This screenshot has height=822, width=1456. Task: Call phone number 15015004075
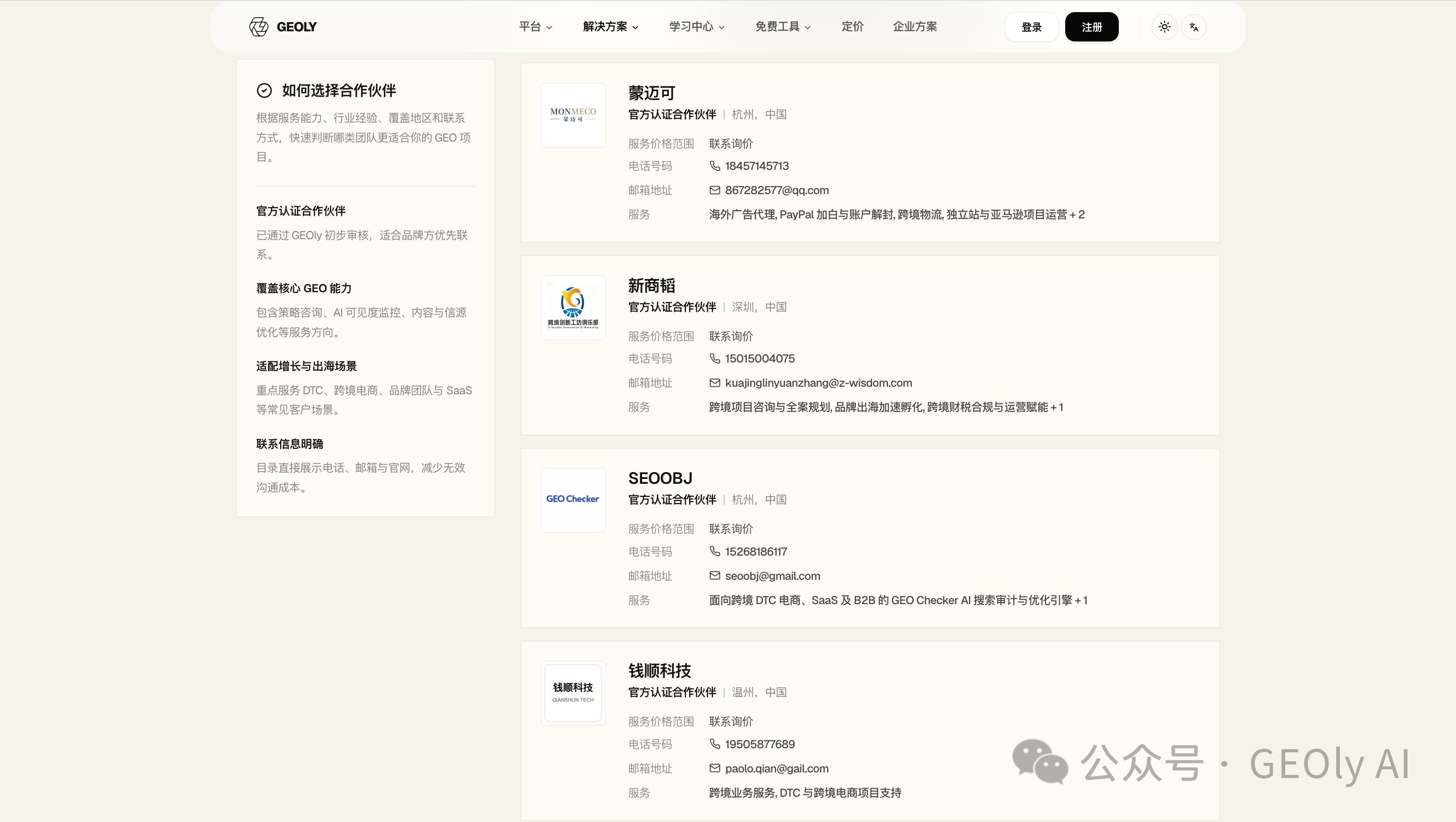(x=760, y=358)
